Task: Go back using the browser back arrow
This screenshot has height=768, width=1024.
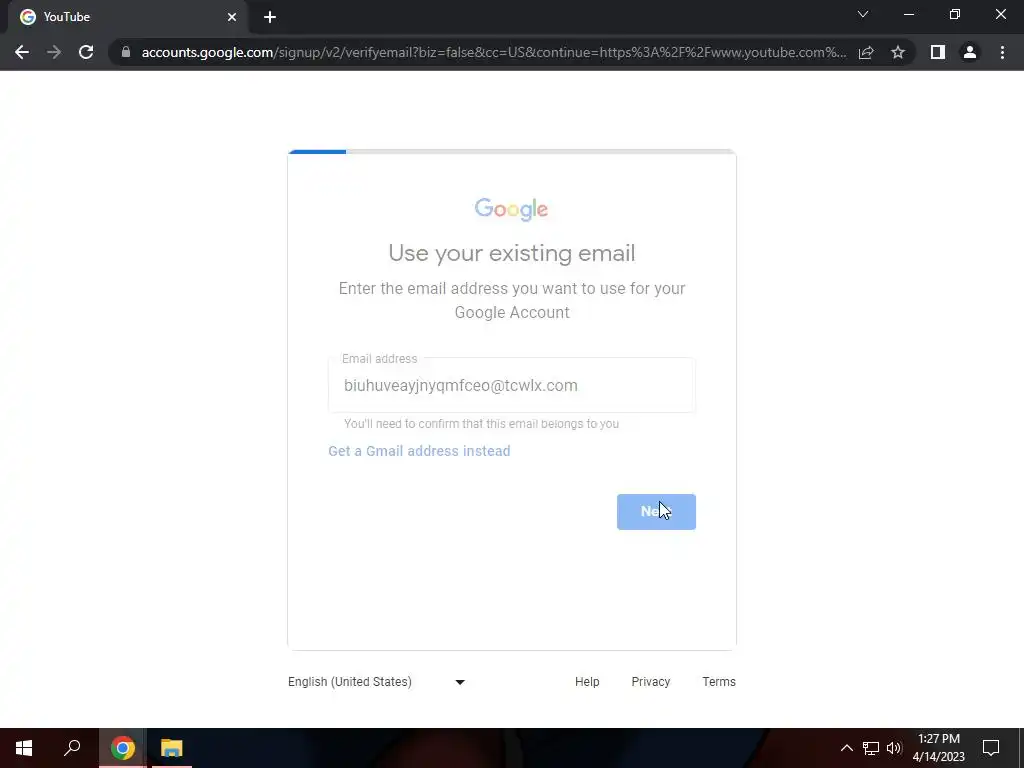Action: (x=22, y=52)
